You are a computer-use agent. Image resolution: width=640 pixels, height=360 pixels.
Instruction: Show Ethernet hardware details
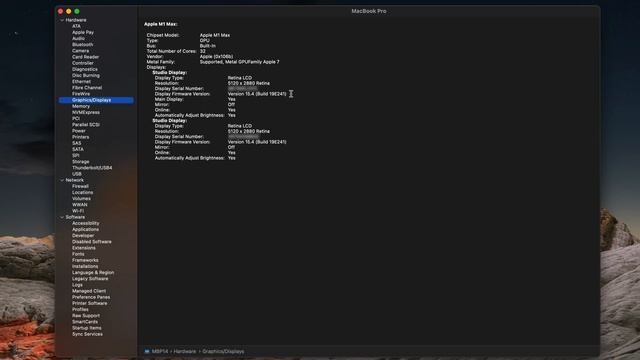click(x=81, y=81)
